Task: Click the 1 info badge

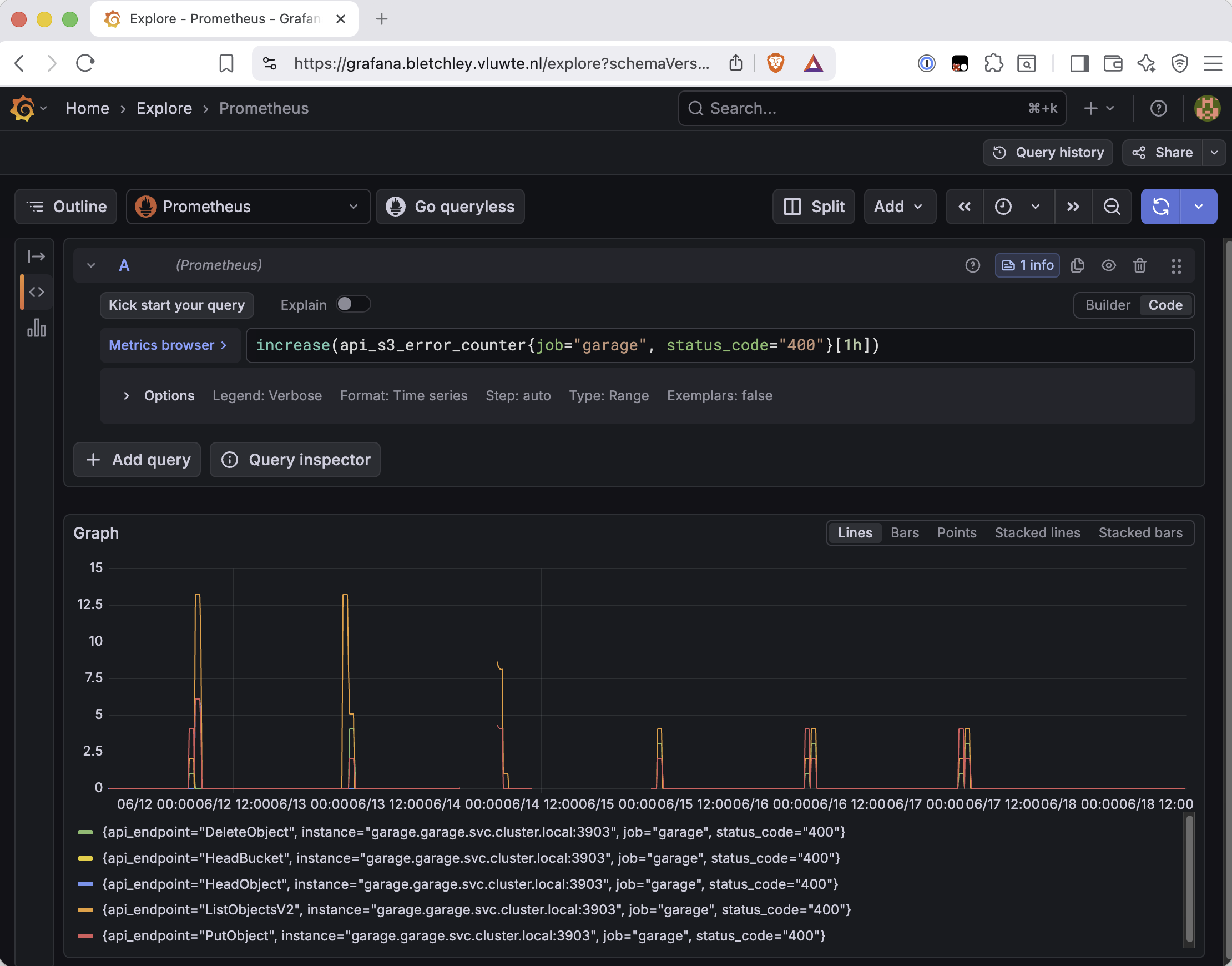Action: (1027, 265)
